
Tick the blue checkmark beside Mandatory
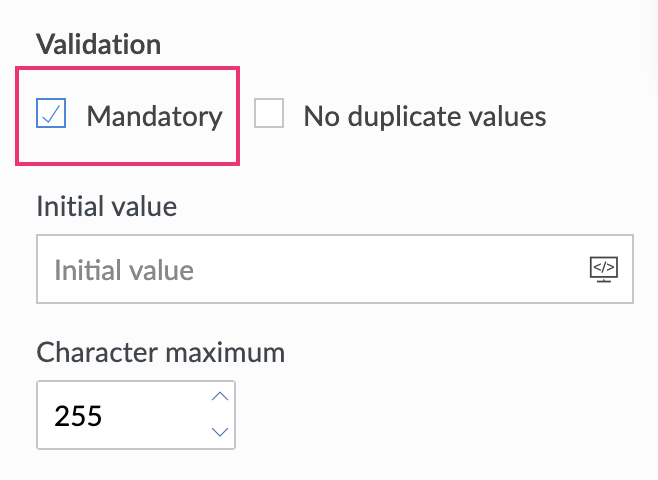[x=51, y=115]
